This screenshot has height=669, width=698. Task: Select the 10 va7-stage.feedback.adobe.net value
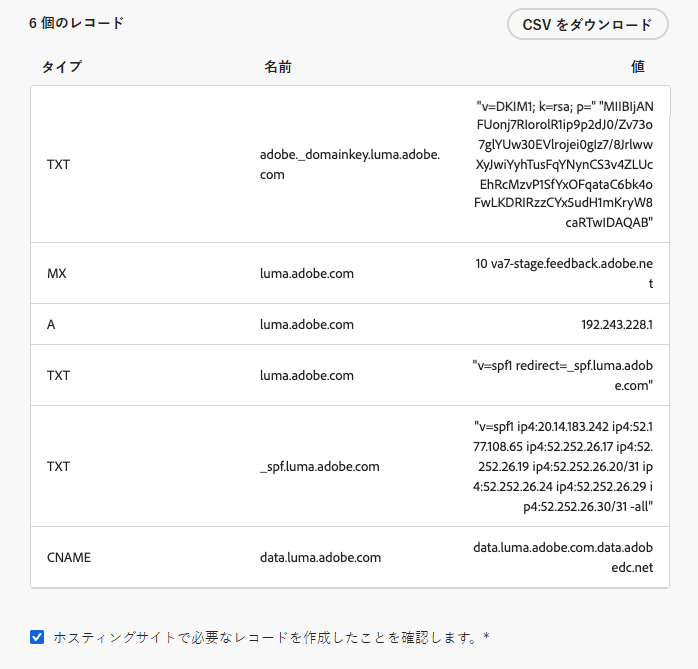point(564,273)
